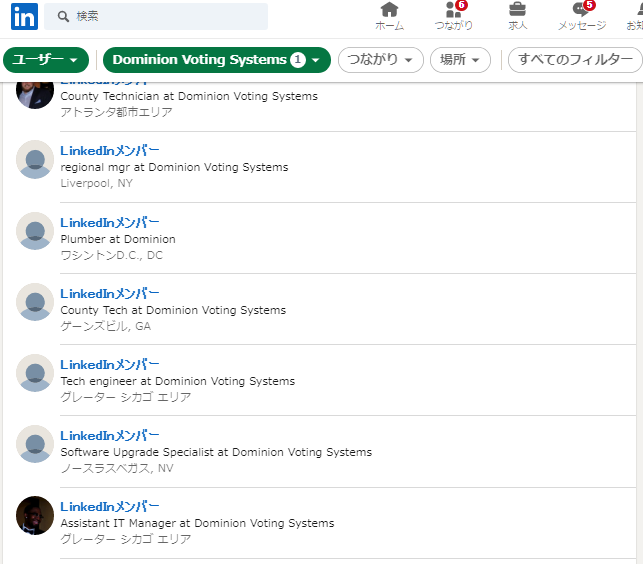Open member link above regional mgr
This screenshot has height=564, width=643.
[109, 151]
